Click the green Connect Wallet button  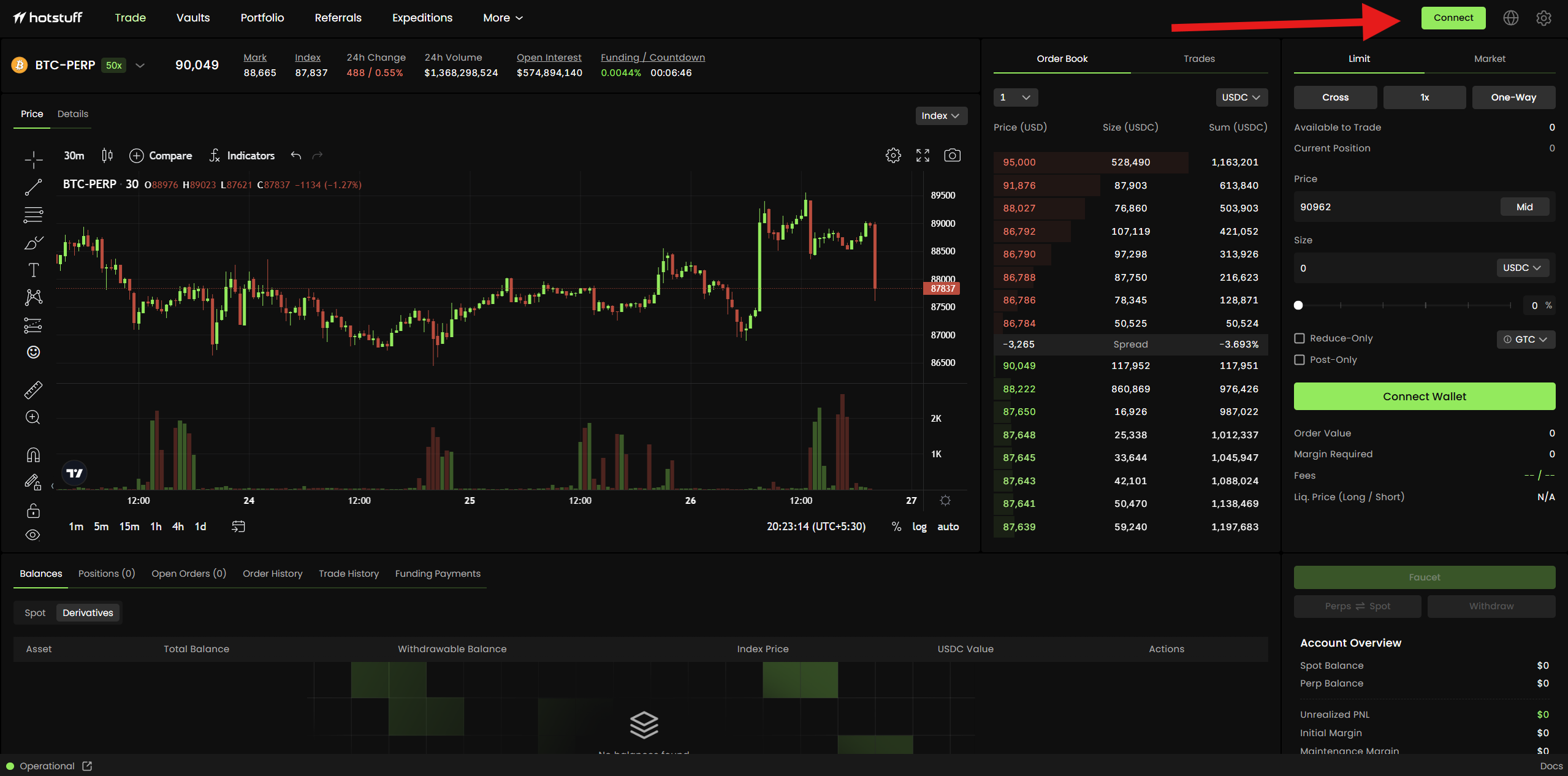(x=1424, y=397)
